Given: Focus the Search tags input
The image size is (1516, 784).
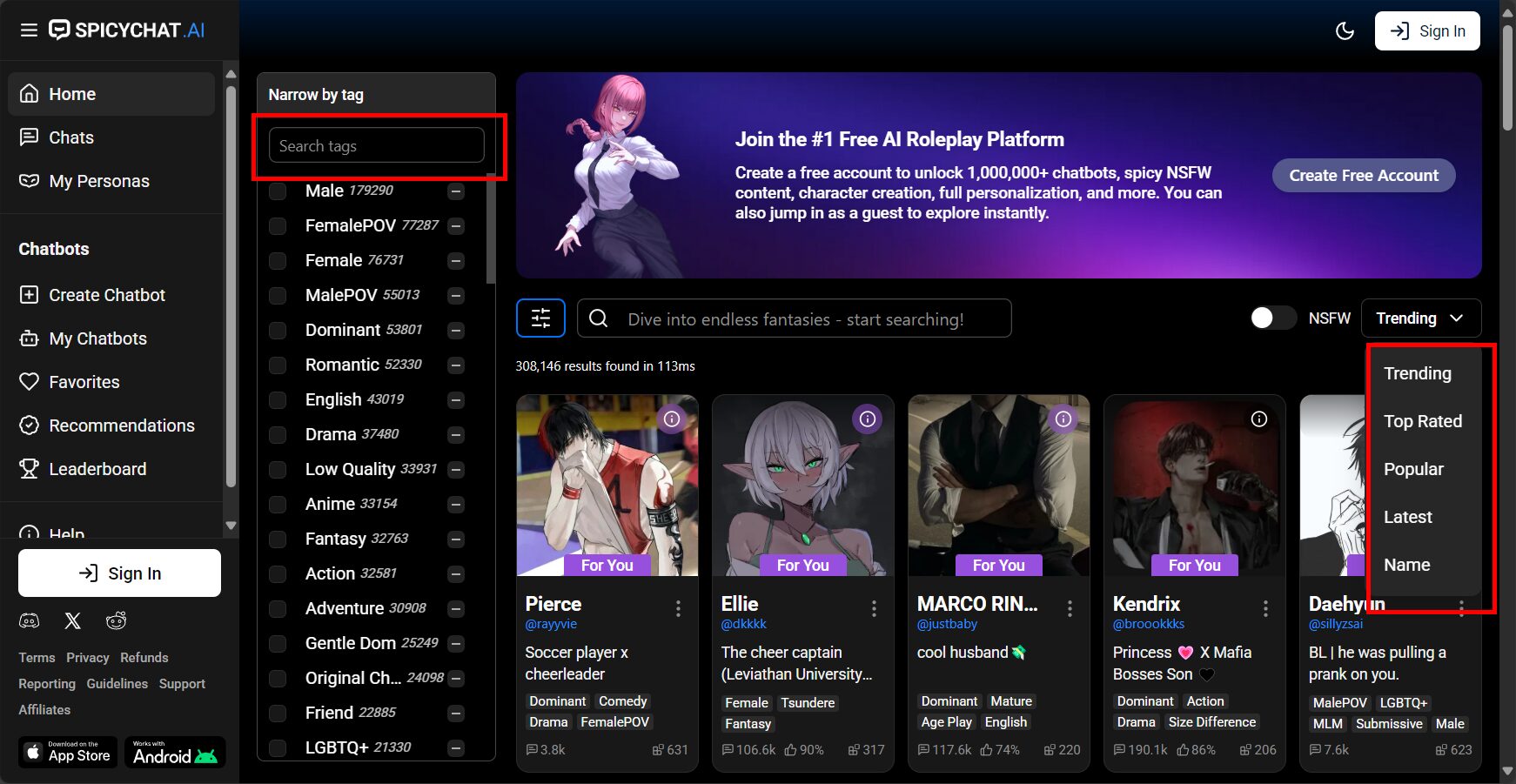Looking at the screenshot, I should 377,145.
